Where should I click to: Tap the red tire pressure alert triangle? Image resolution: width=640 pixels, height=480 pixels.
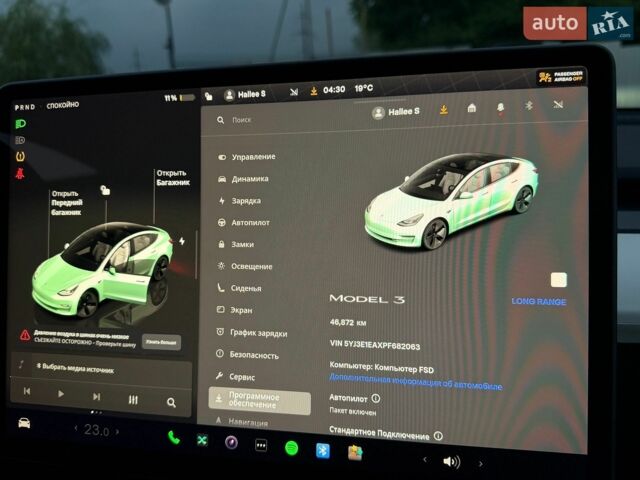[25, 336]
